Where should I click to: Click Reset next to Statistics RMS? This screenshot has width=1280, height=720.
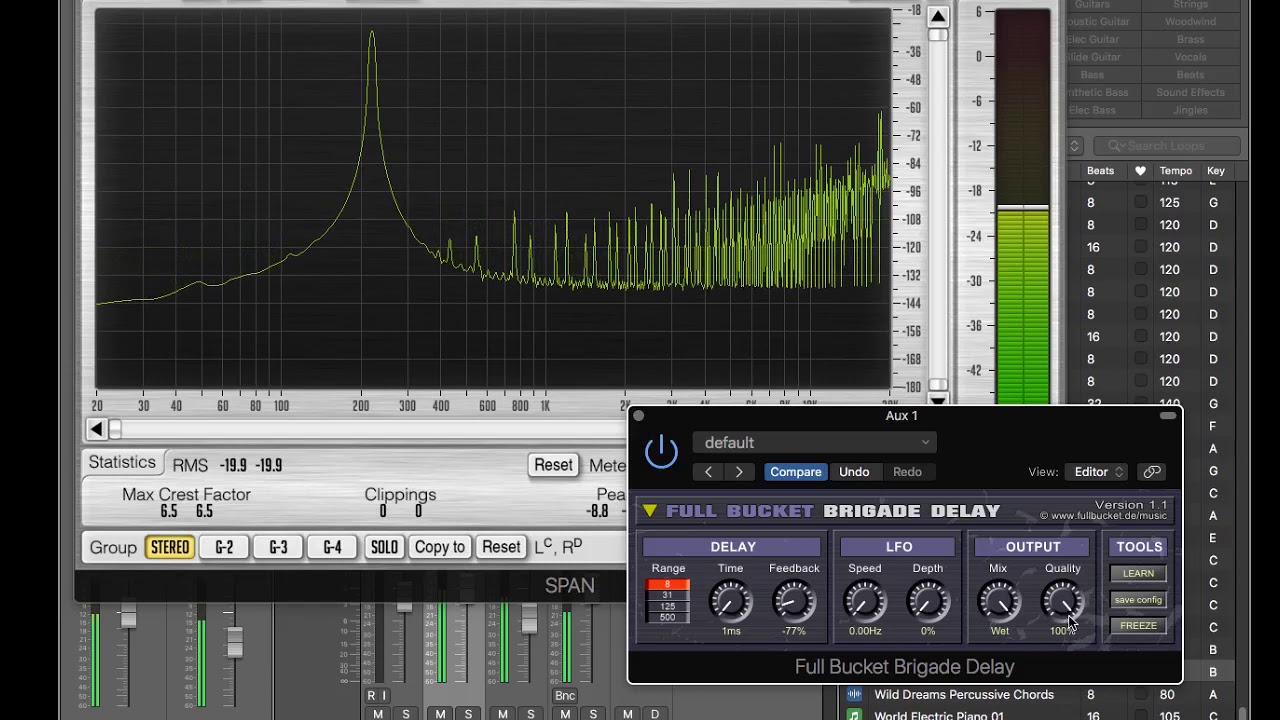(553, 465)
